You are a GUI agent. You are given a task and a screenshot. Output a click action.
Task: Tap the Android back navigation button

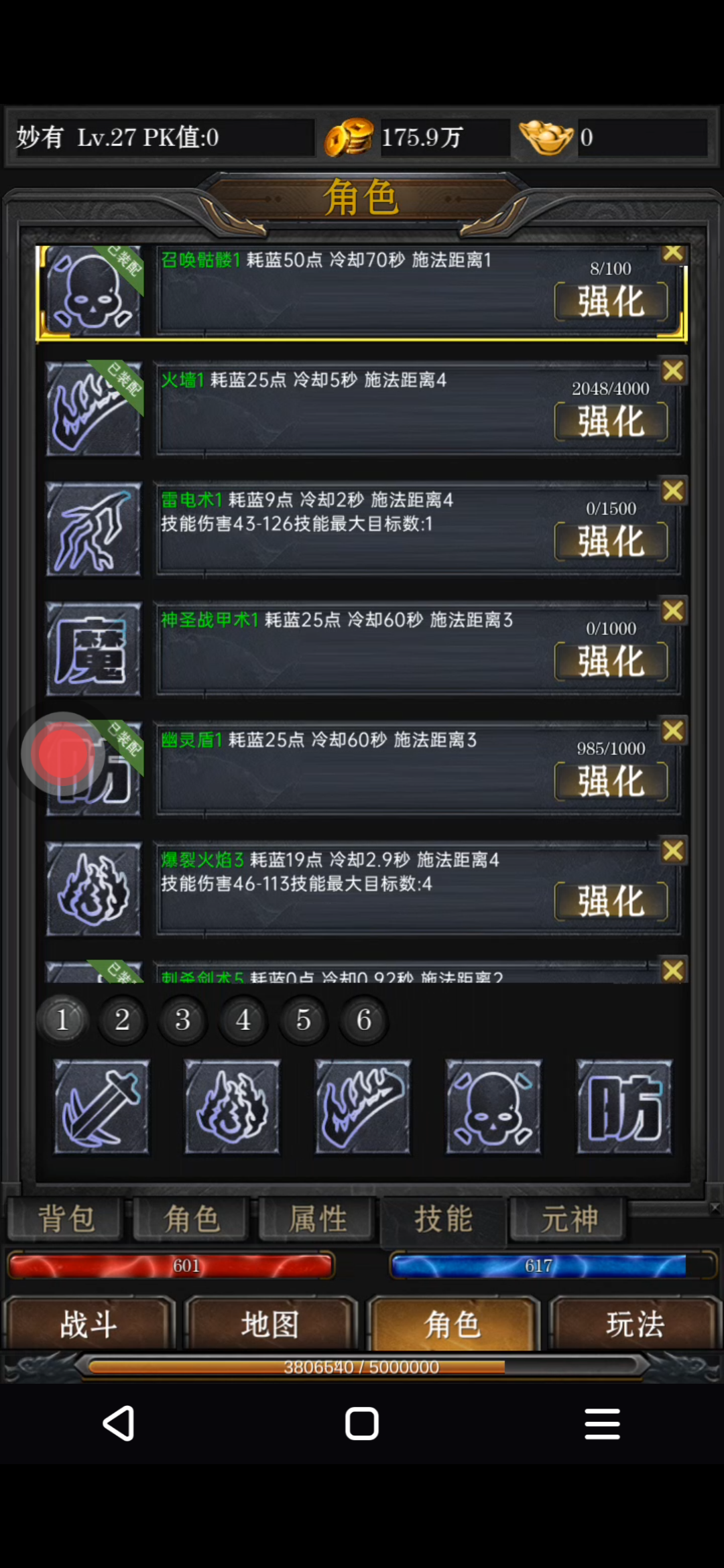[119, 1424]
